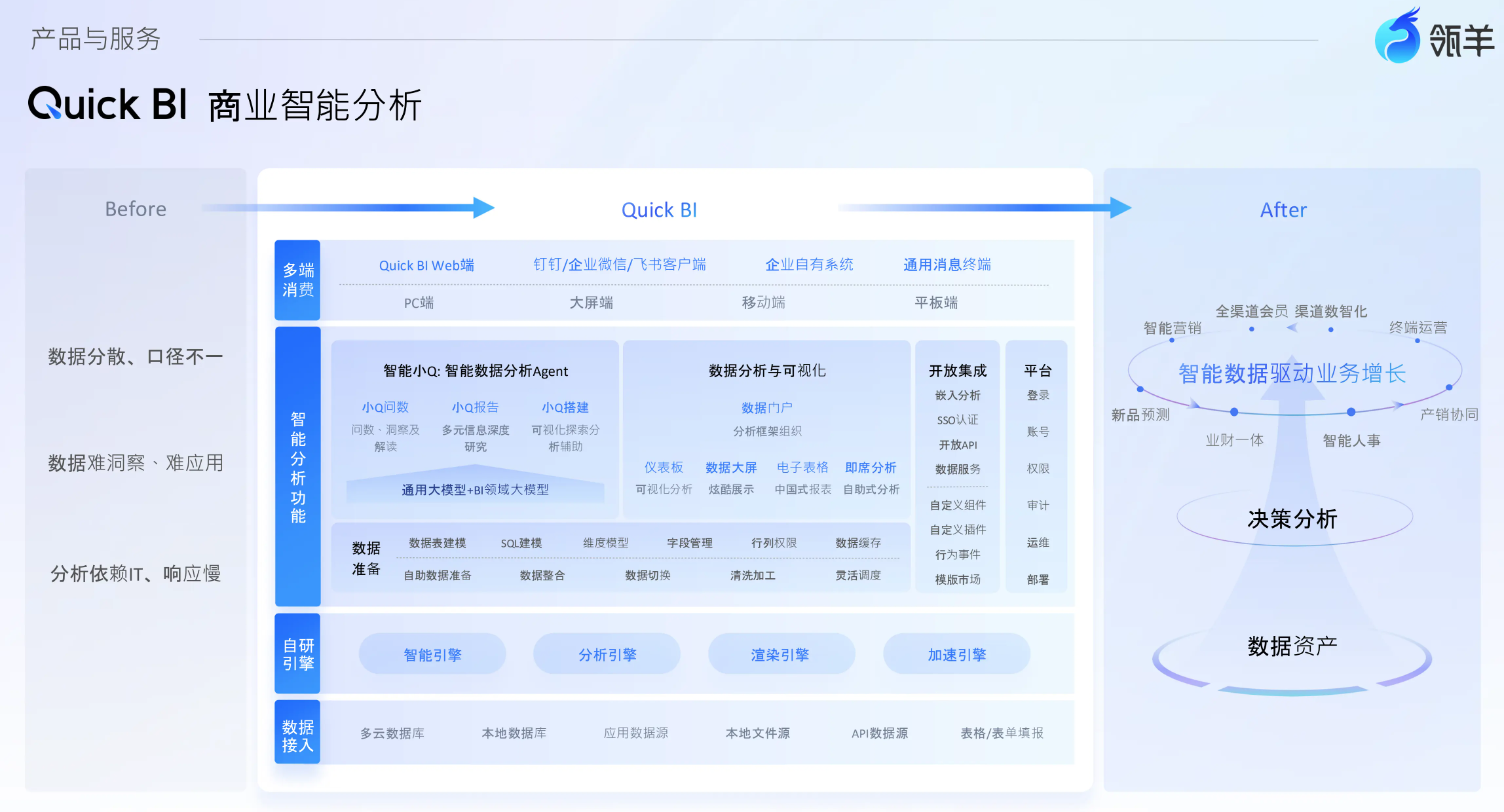The width and height of the screenshot is (1504, 812).
Task: Click 通用大模型+BI领域大模型 banner
Action: click(475, 489)
